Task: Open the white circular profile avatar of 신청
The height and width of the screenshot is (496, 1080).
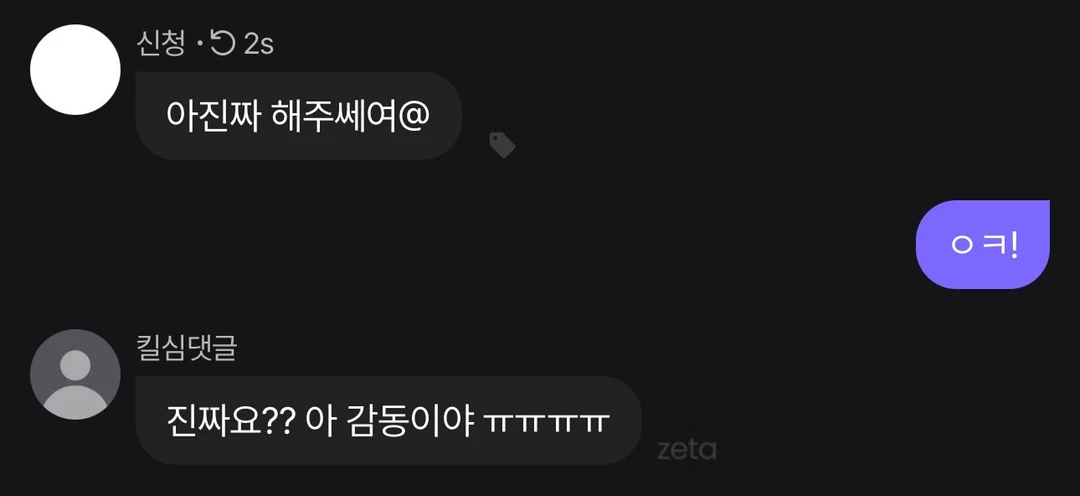Action: [75, 70]
